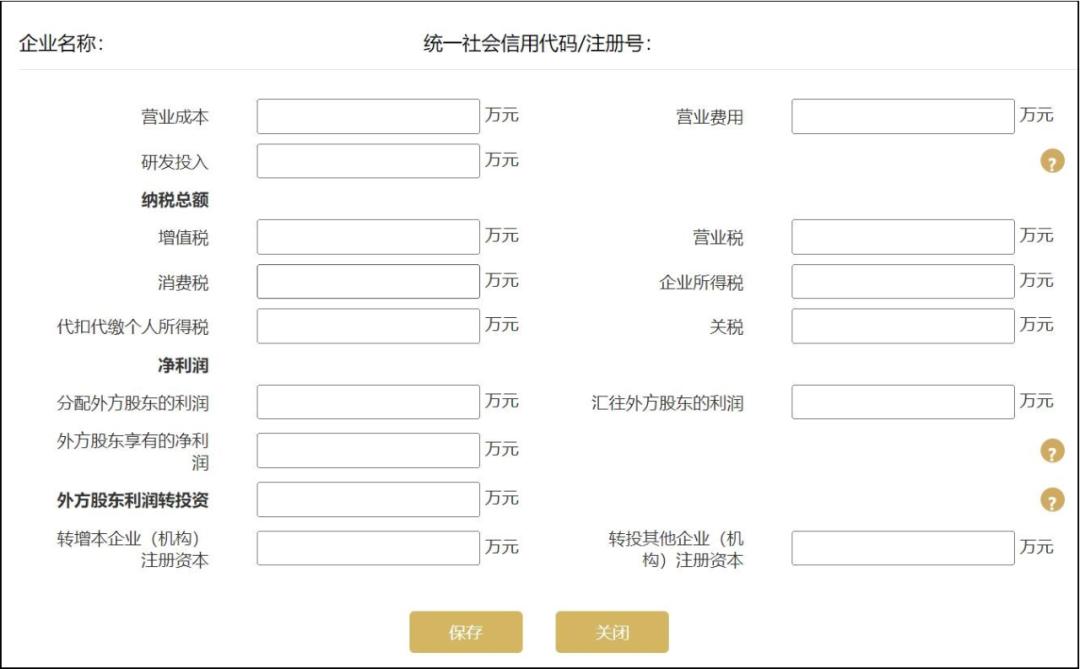Select the 分配外方股东的利润 field

[367, 400]
